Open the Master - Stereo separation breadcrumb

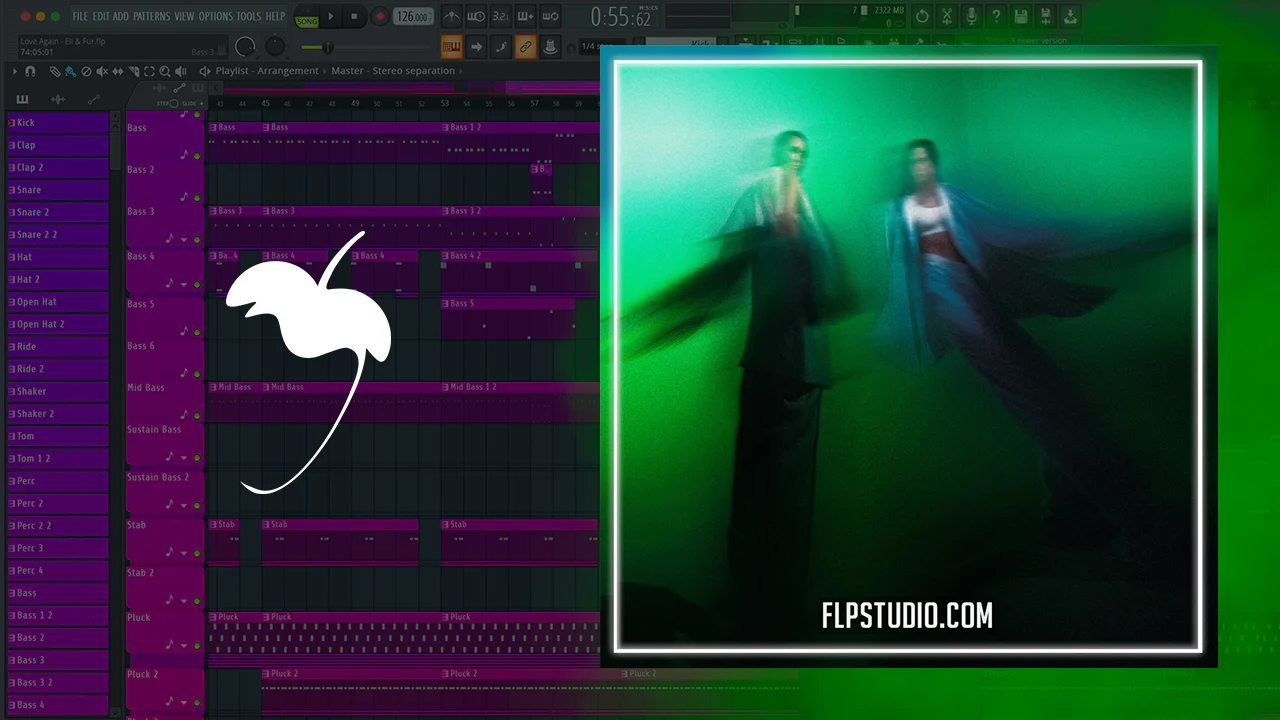point(393,71)
